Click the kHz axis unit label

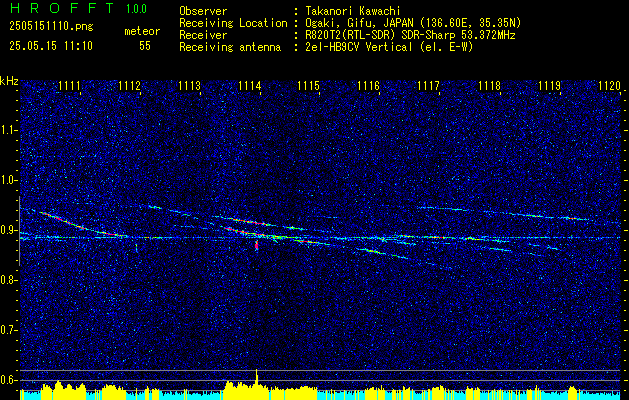click(9, 81)
